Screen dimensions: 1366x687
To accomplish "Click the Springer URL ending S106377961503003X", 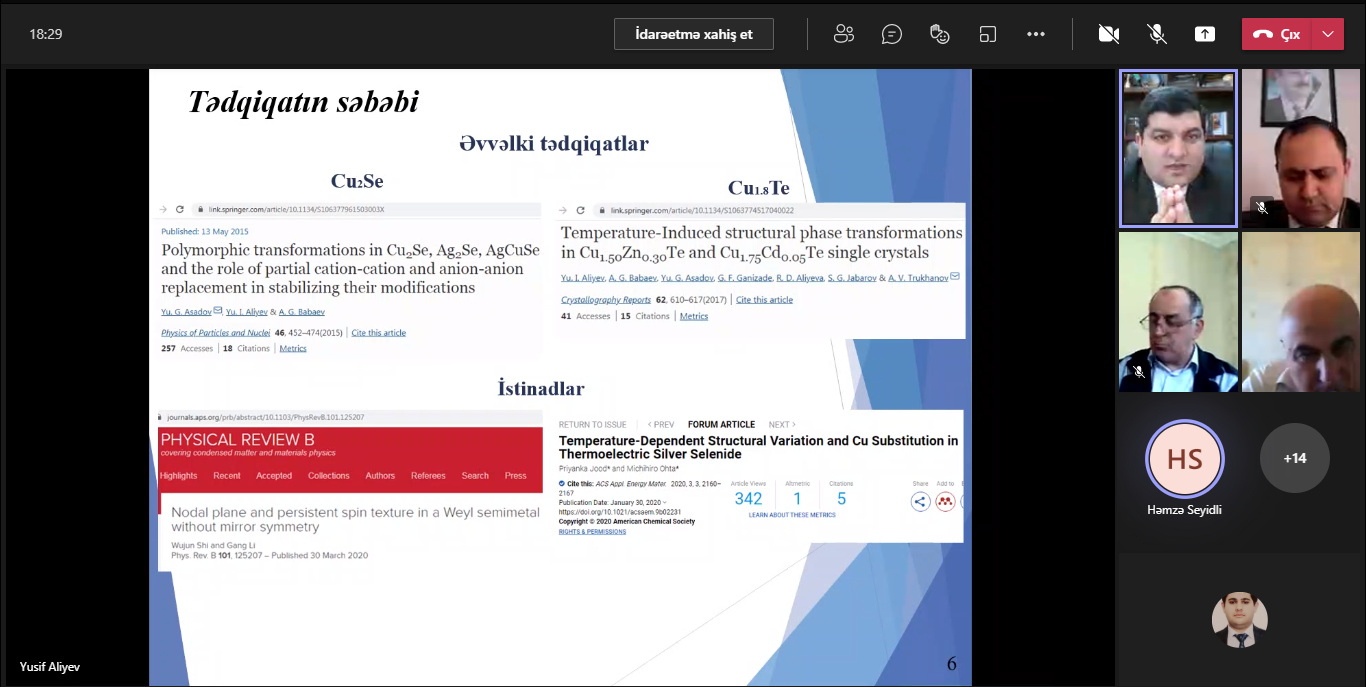I will click(x=296, y=210).
